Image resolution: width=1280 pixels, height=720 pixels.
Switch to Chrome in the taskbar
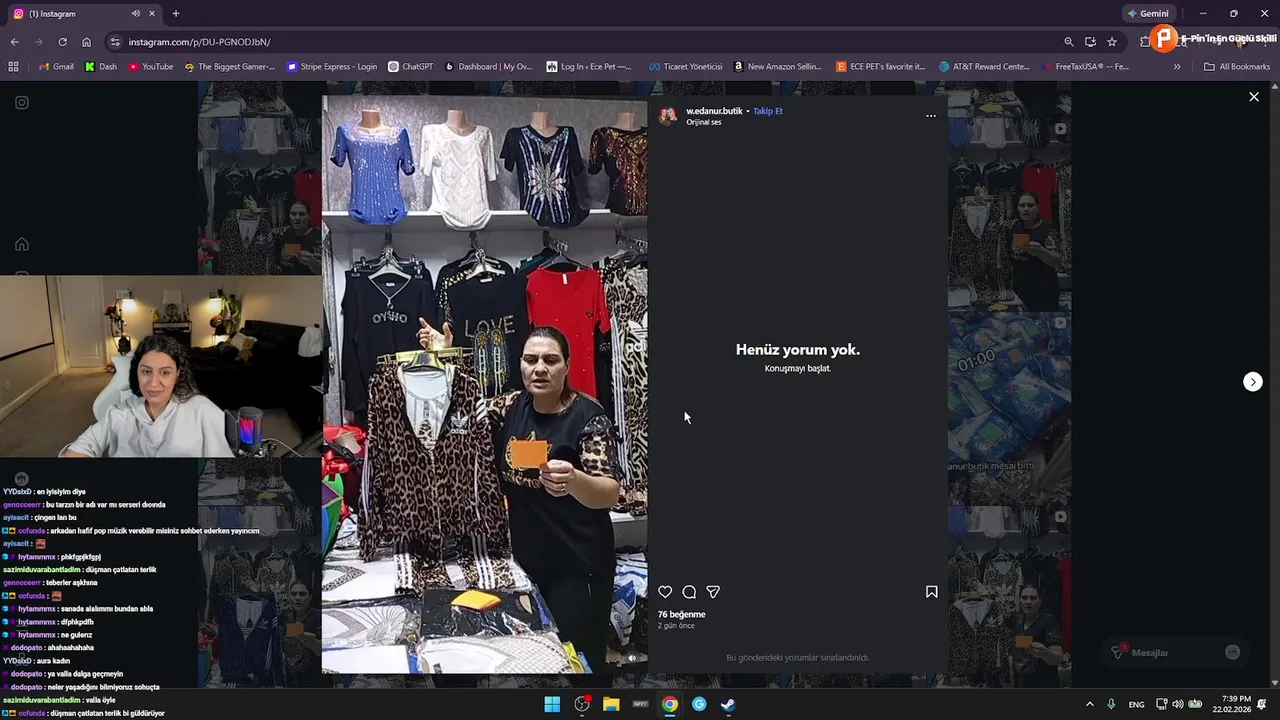[670, 704]
